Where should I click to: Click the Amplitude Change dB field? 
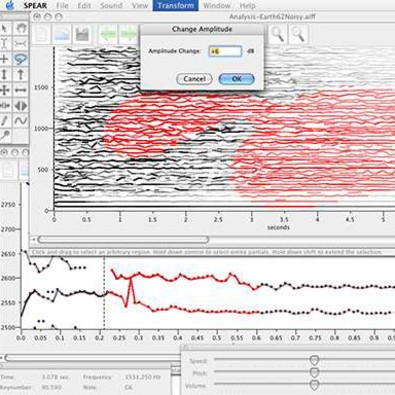(x=225, y=51)
